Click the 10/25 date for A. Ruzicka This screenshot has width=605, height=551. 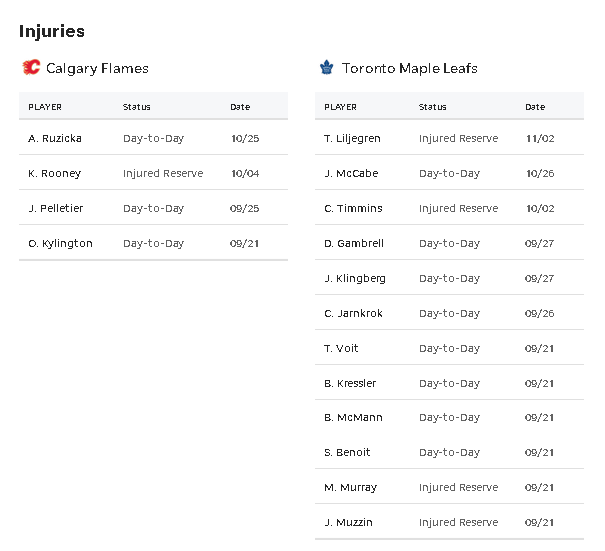(245, 139)
